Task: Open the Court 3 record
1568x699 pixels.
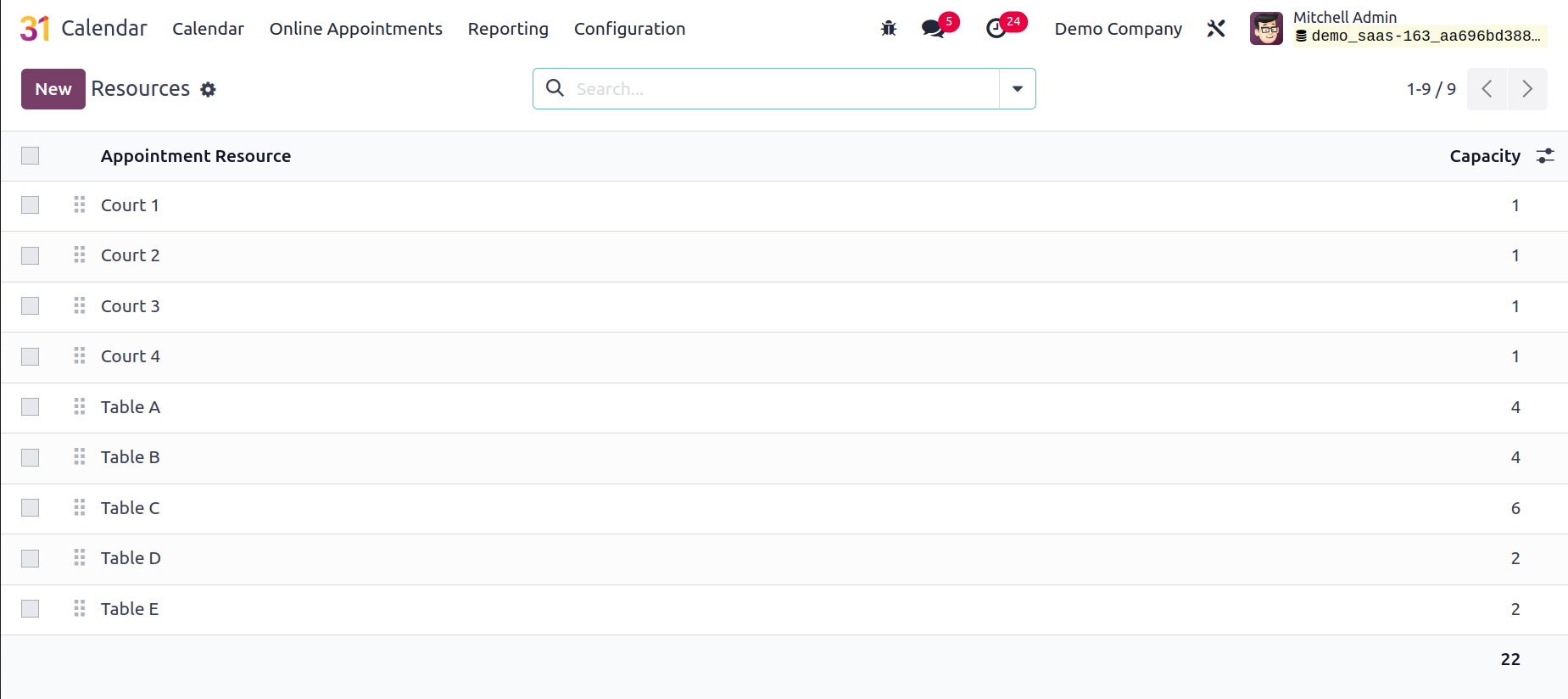Action: pyautogui.click(x=130, y=306)
